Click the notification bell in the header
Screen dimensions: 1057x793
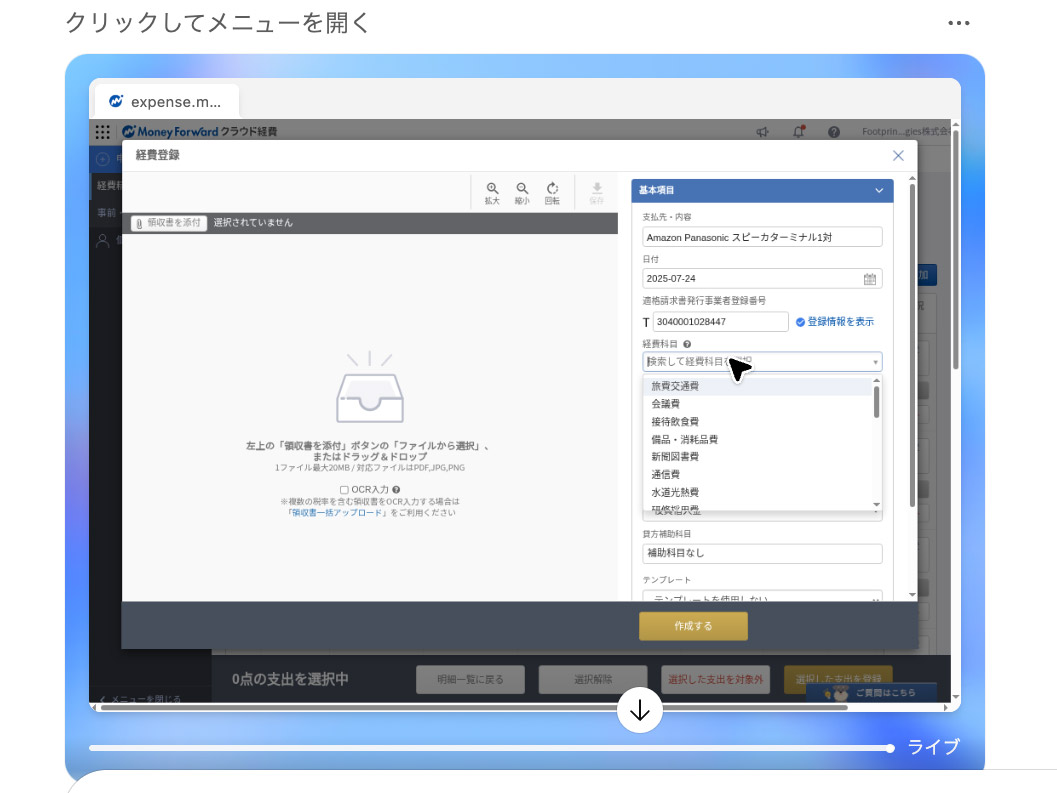click(796, 131)
